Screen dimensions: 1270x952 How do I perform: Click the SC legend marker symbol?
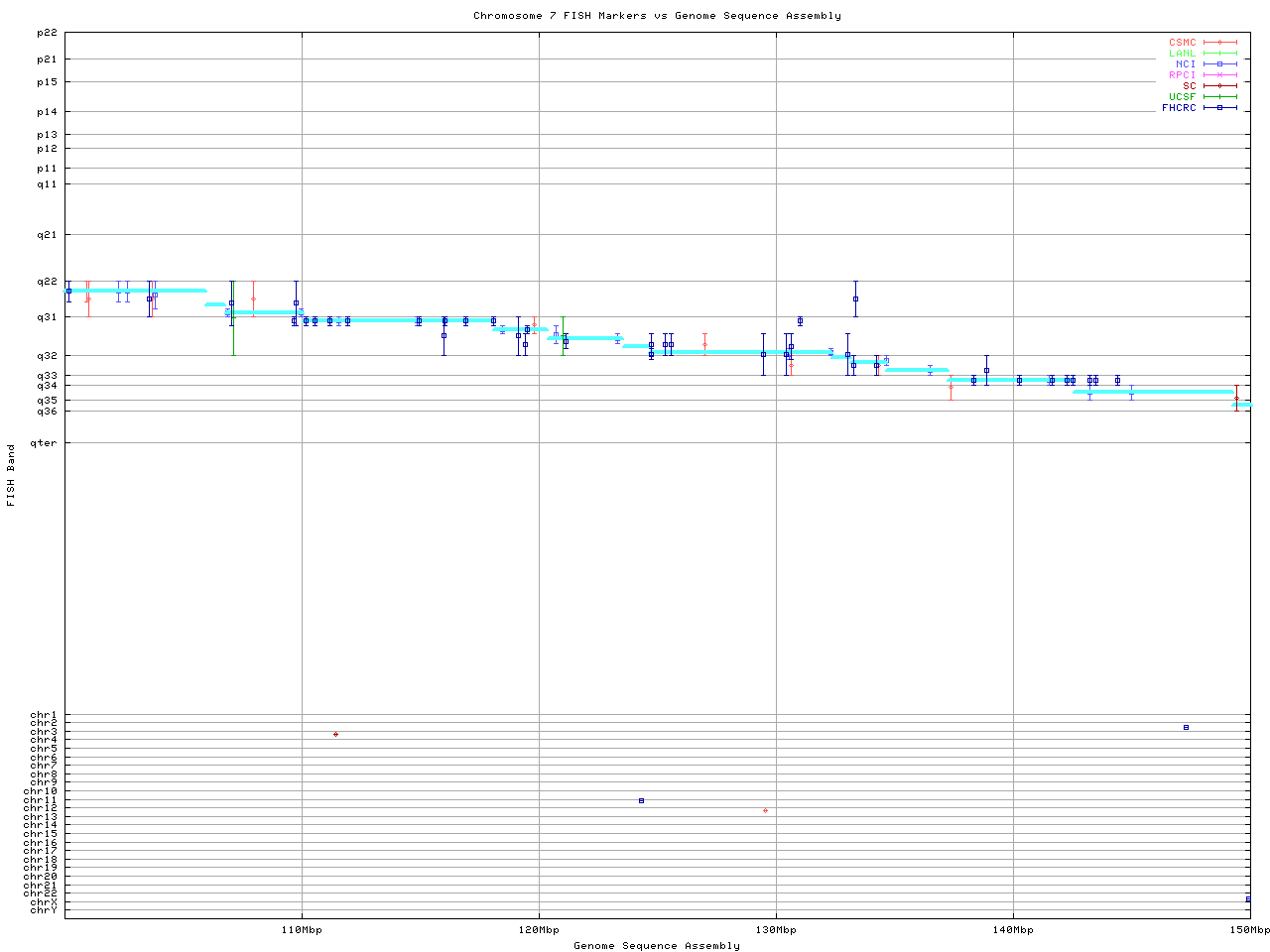click(x=1219, y=86)
